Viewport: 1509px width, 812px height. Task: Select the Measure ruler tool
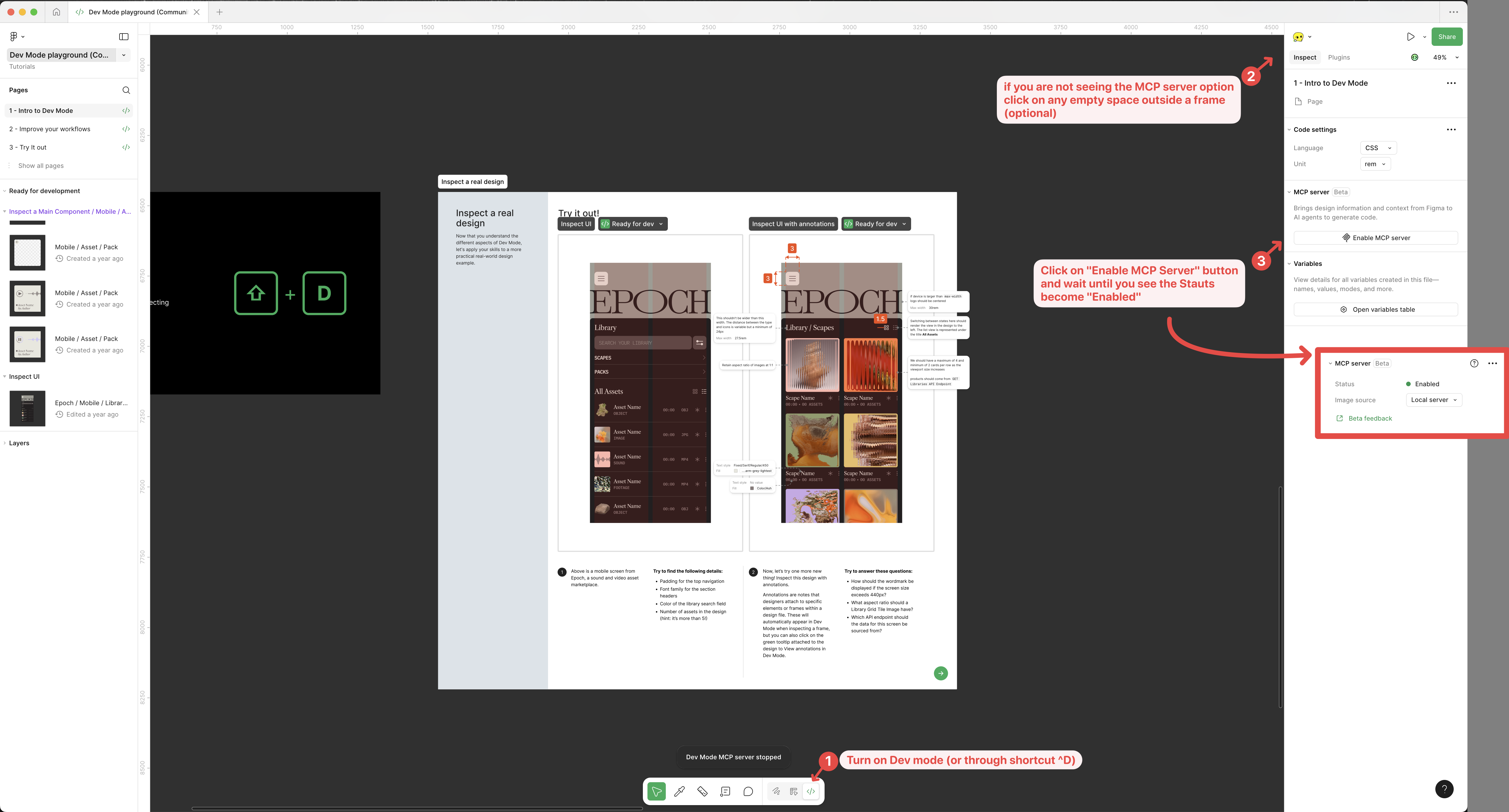702,791
